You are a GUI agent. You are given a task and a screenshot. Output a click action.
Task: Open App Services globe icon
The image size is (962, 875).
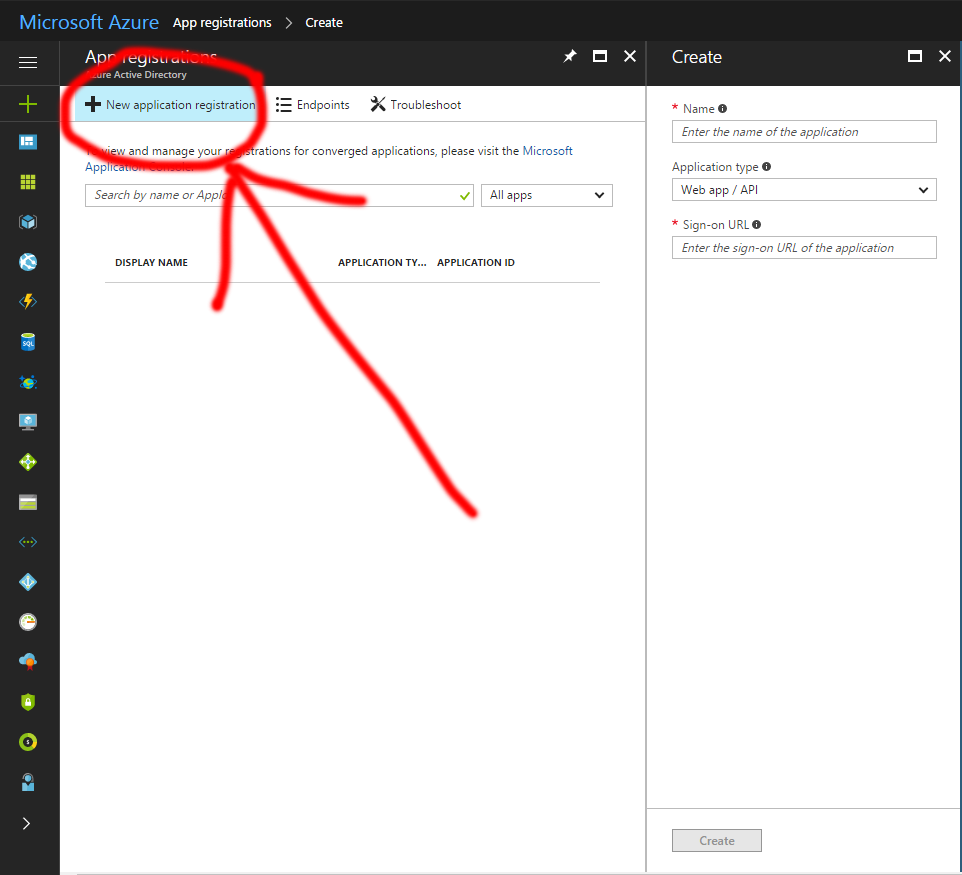[28, 262]
